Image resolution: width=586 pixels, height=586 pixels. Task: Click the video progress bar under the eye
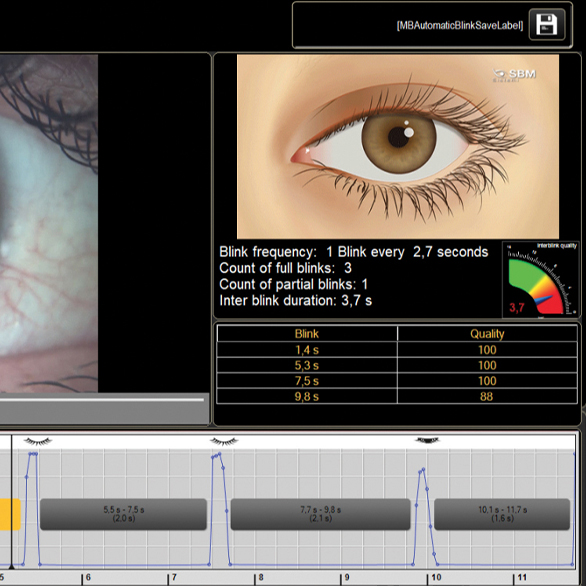(x=102, y=400)
